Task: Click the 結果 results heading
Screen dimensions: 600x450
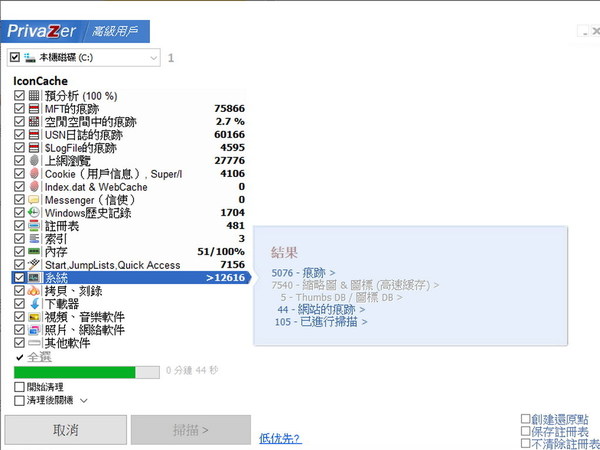Action: [284, 253]
